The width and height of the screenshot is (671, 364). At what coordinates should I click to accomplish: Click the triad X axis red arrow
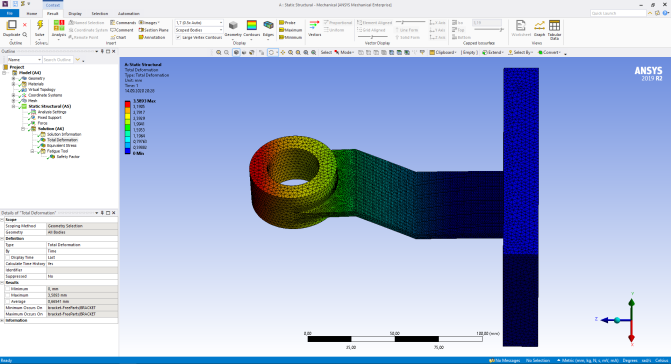pos(631,337)
